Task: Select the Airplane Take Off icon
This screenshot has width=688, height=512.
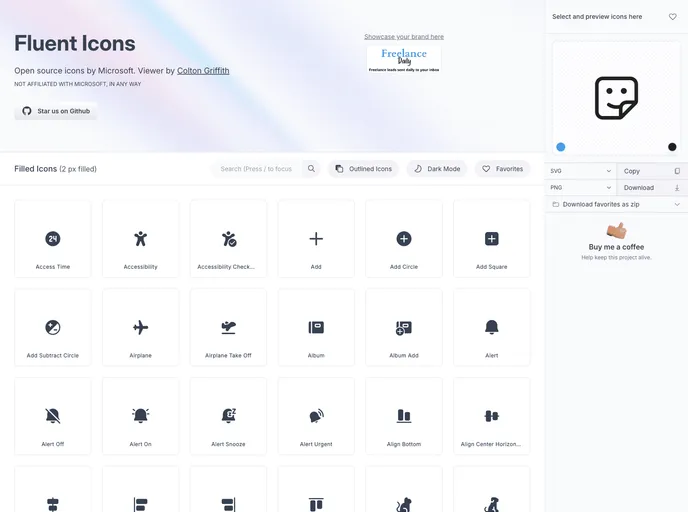Action: (228, 327)
